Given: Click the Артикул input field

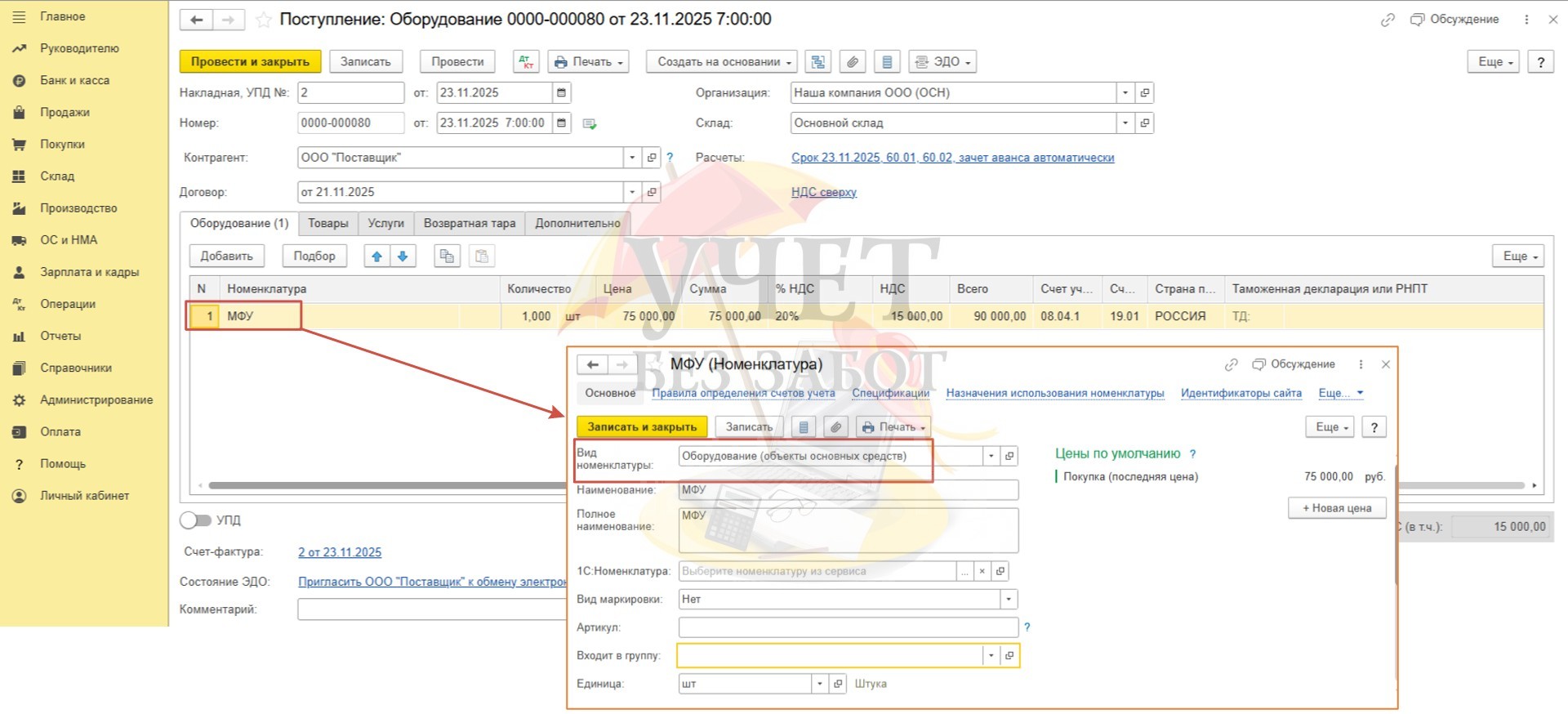Looking at the screenshot, I should [848, 627].
